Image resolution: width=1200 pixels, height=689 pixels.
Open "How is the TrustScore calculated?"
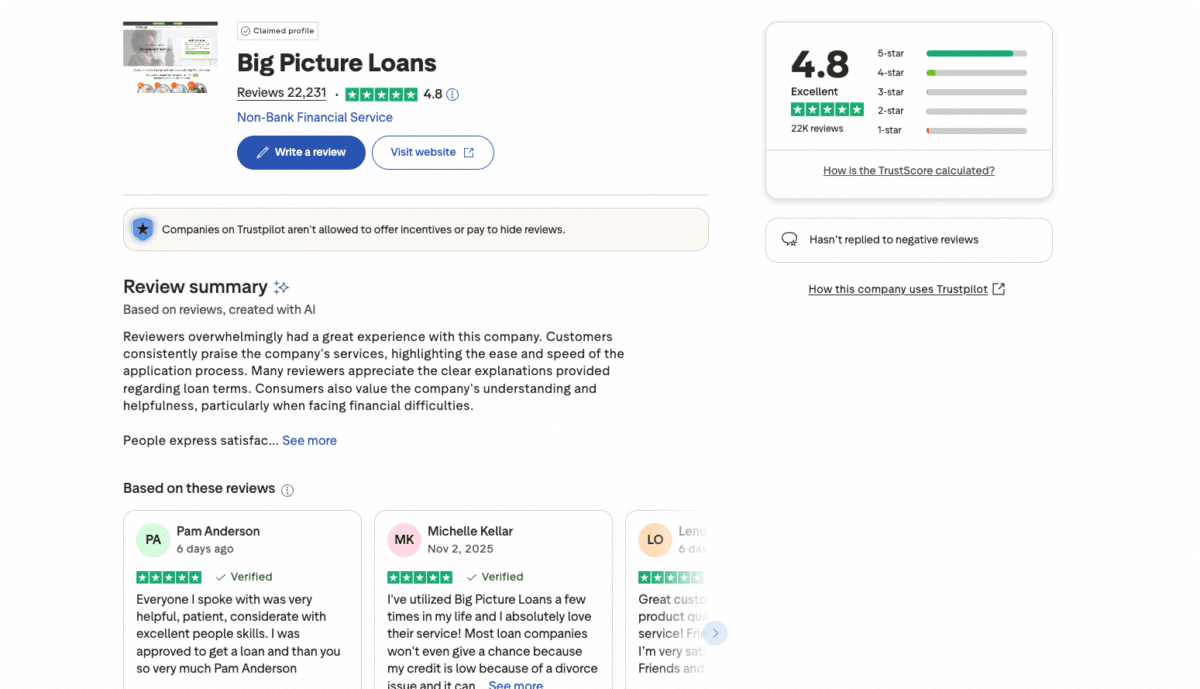tap(908, 170)
